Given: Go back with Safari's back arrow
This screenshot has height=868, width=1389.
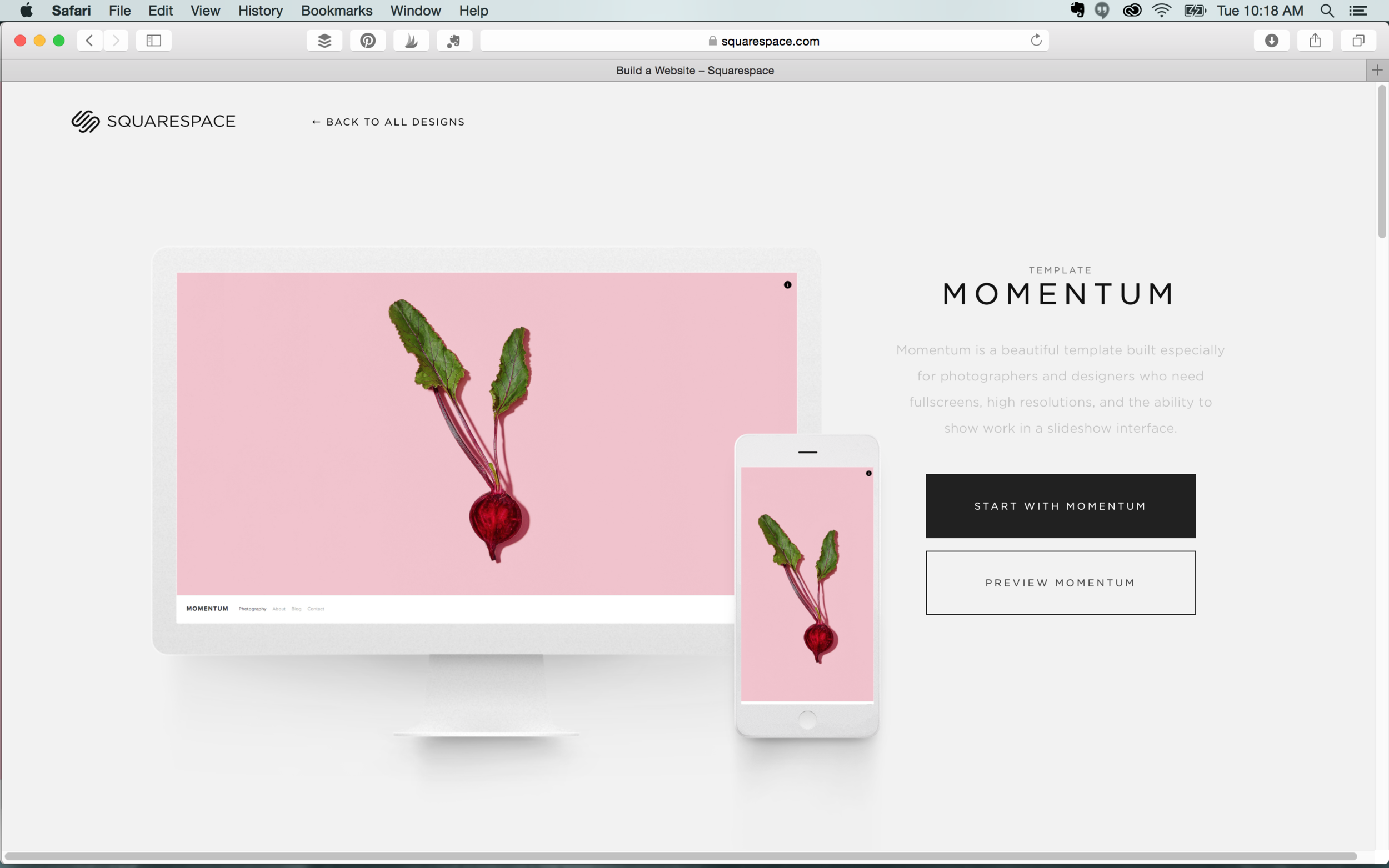Looking at the screenshot, I should pos(89,40).
